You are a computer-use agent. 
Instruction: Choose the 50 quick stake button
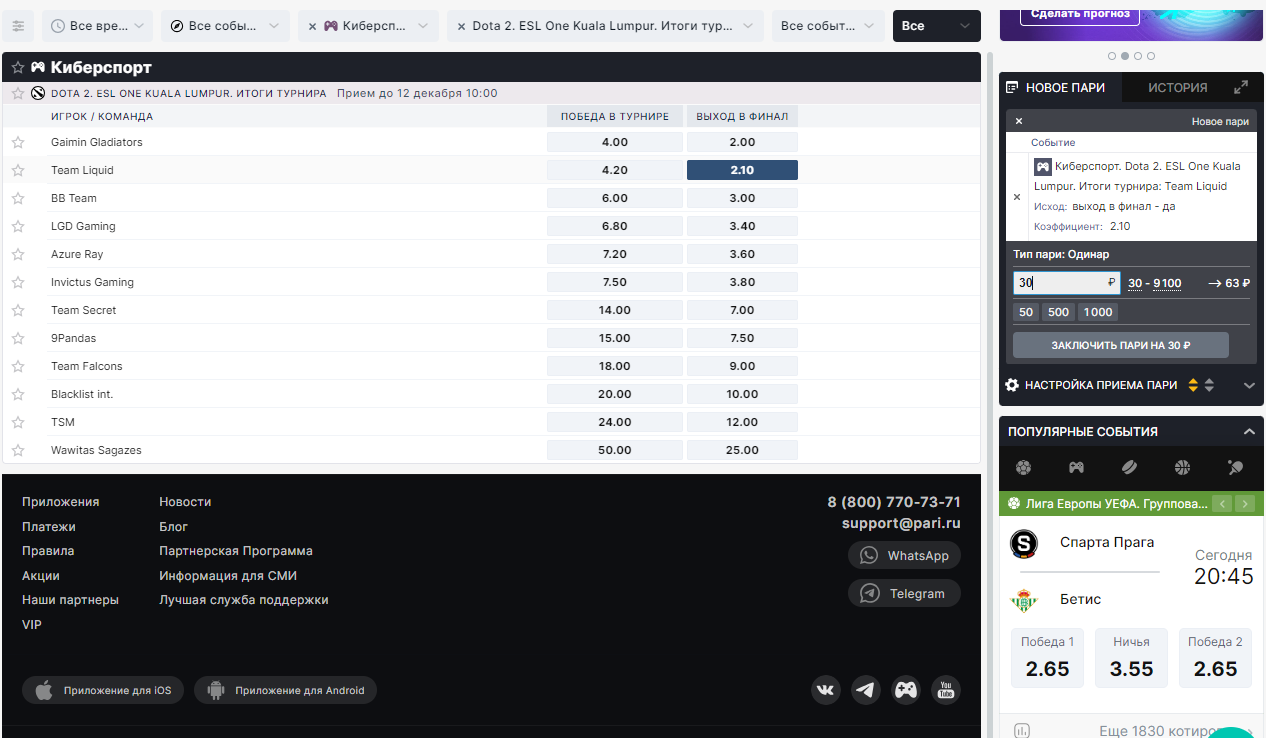click(1026, 312)
